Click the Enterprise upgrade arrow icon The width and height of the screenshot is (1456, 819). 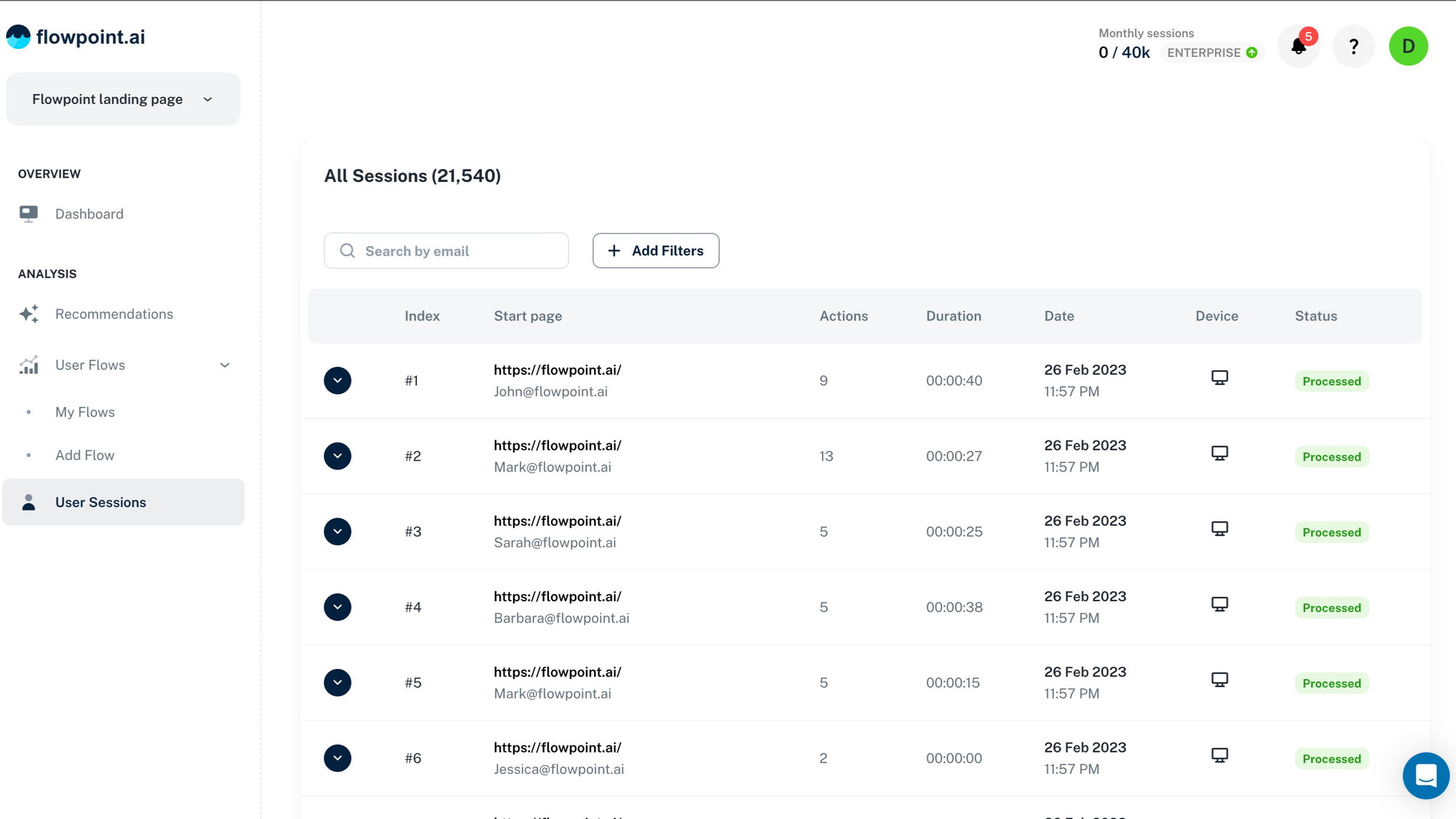[1251, 52]
